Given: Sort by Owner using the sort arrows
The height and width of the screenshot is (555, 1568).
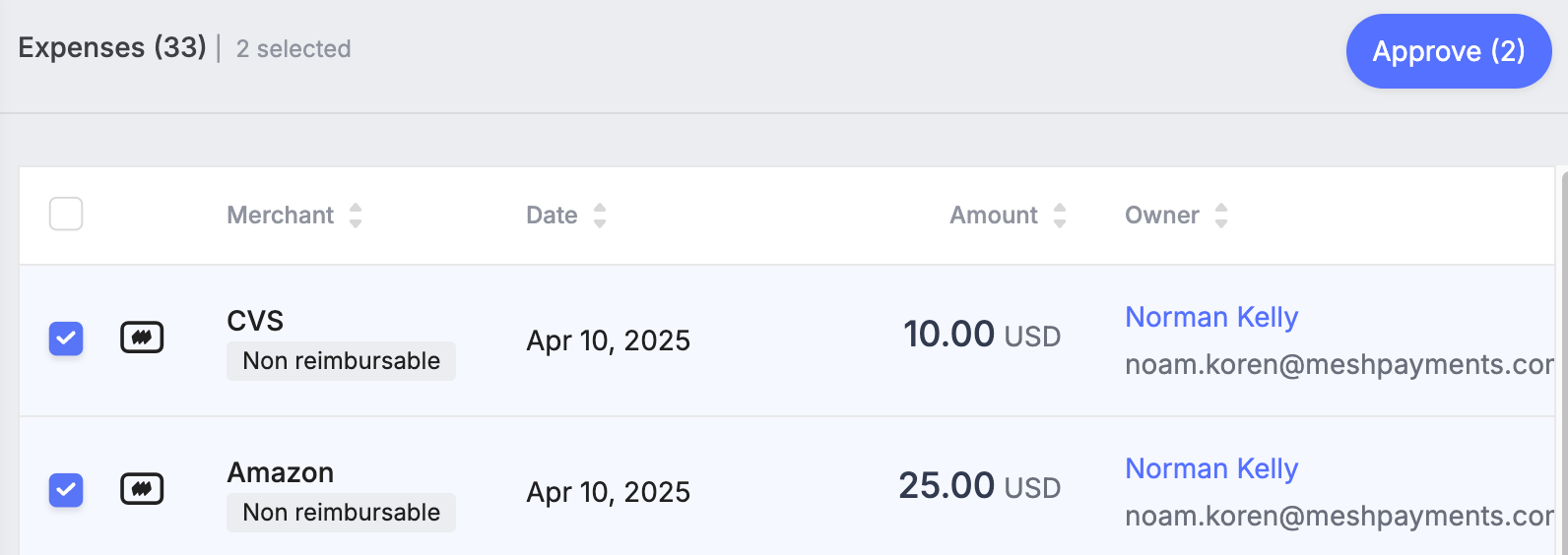Looking at the screenshot, I should pos(1221,216).
